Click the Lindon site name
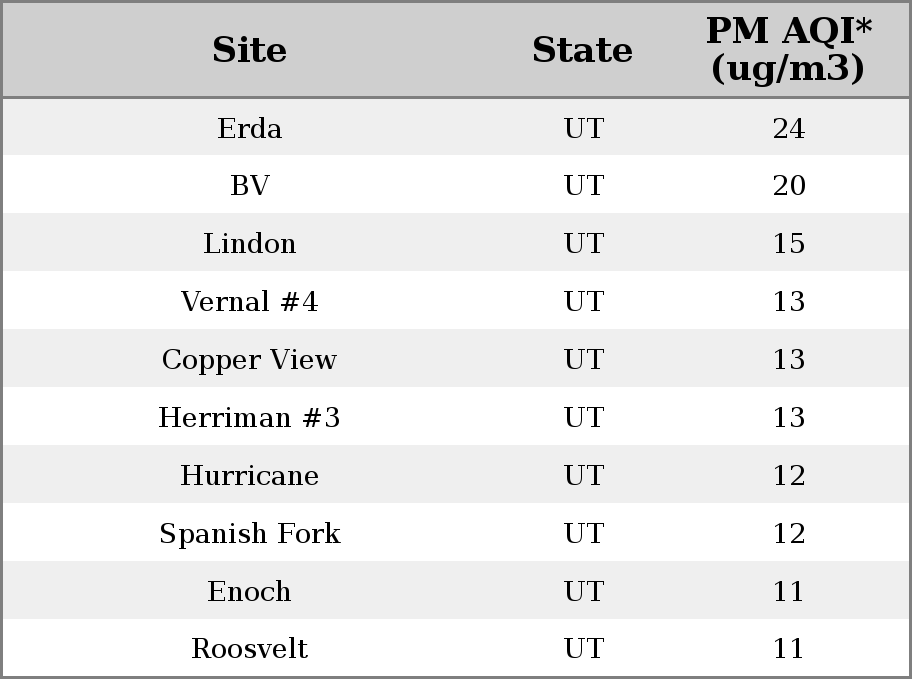Viewport: 912px width, 679px height. 250,243
